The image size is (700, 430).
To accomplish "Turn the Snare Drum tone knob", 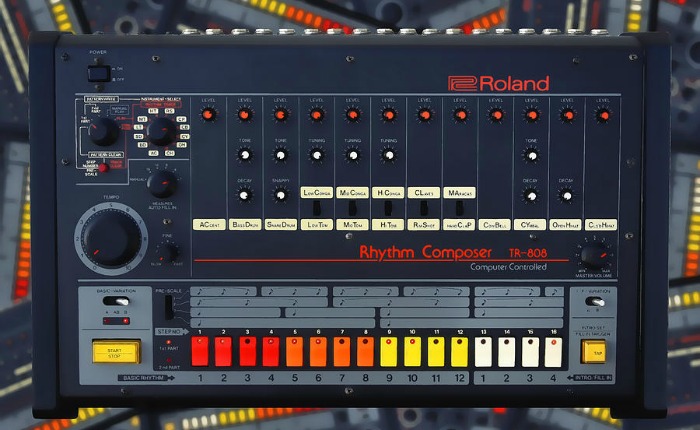I will tap(280, 155).
